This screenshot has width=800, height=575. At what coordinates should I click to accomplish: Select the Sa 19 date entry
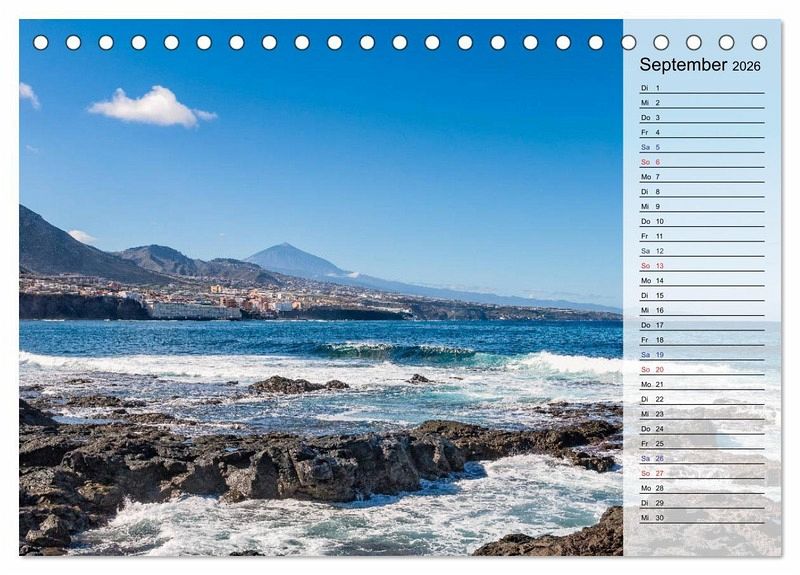(x=701, y=355)
